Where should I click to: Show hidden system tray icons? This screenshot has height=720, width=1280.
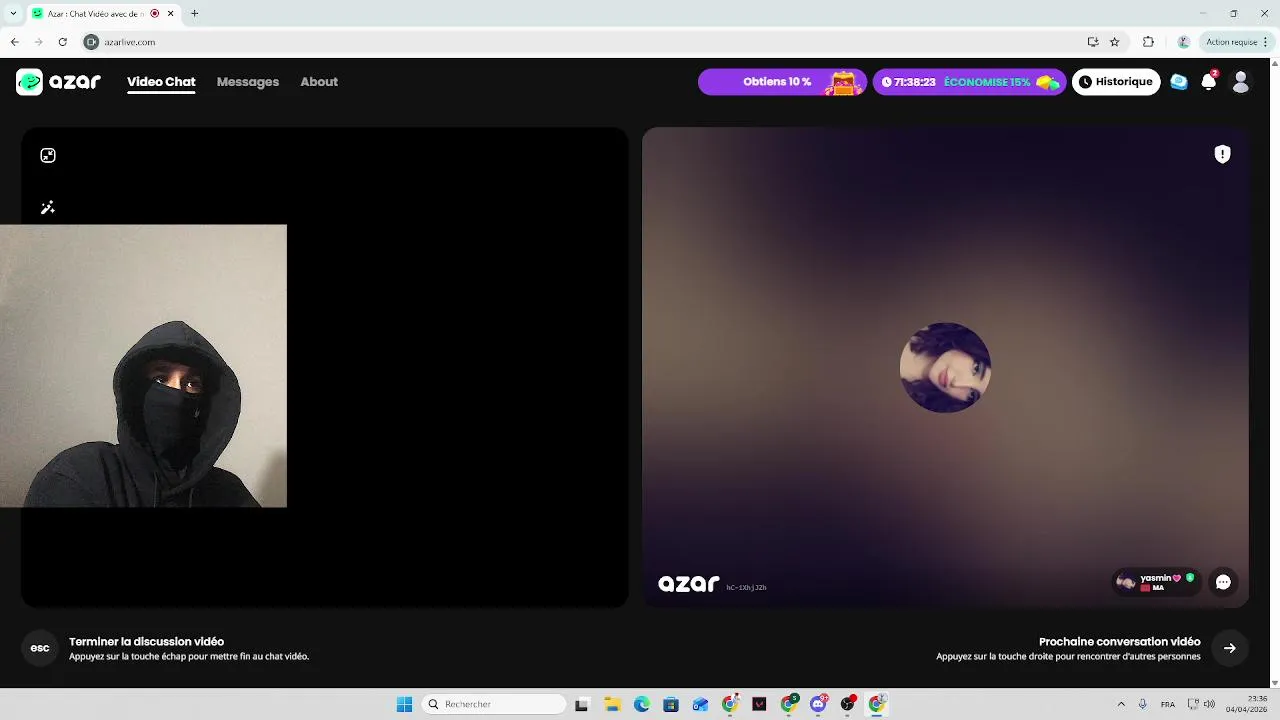click(1120, 704)
